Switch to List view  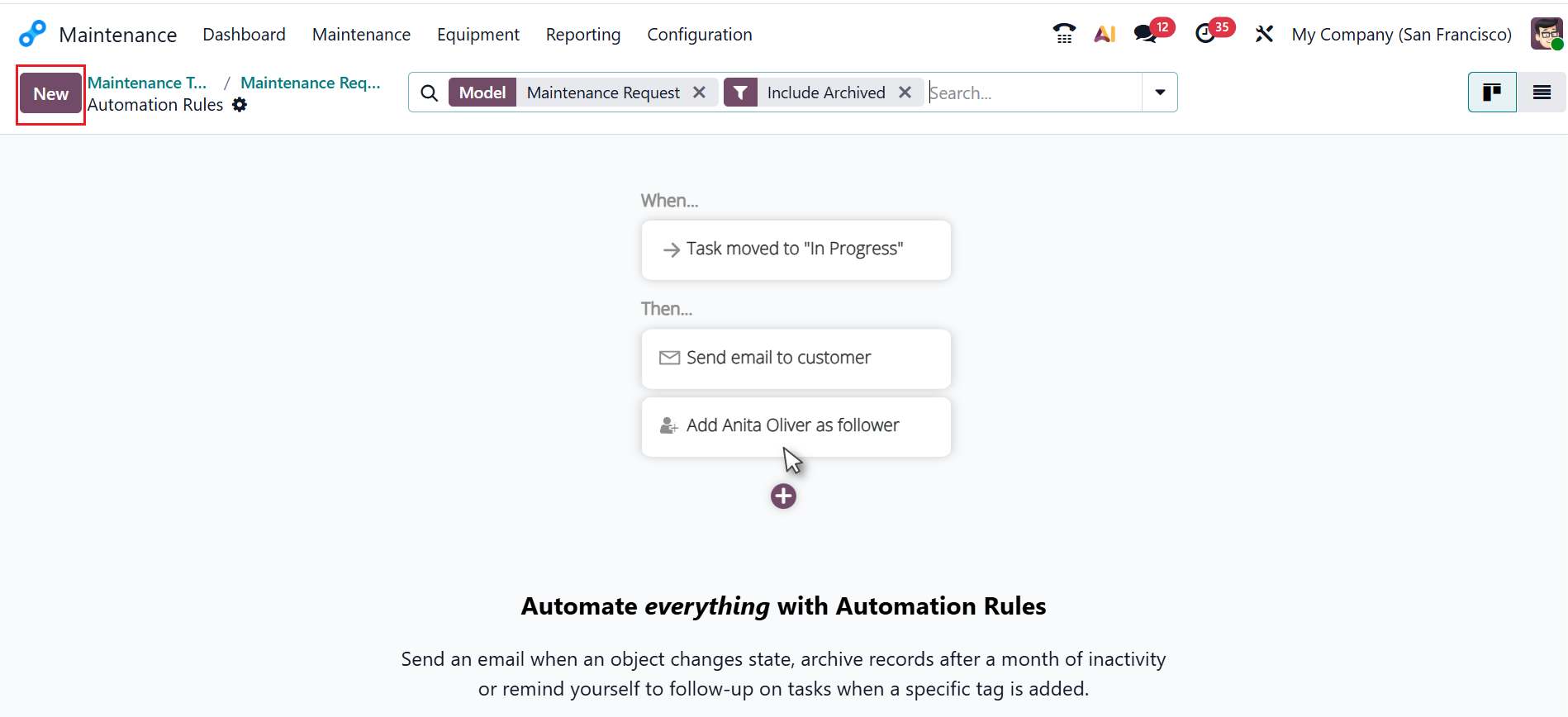coord(1542,92)
